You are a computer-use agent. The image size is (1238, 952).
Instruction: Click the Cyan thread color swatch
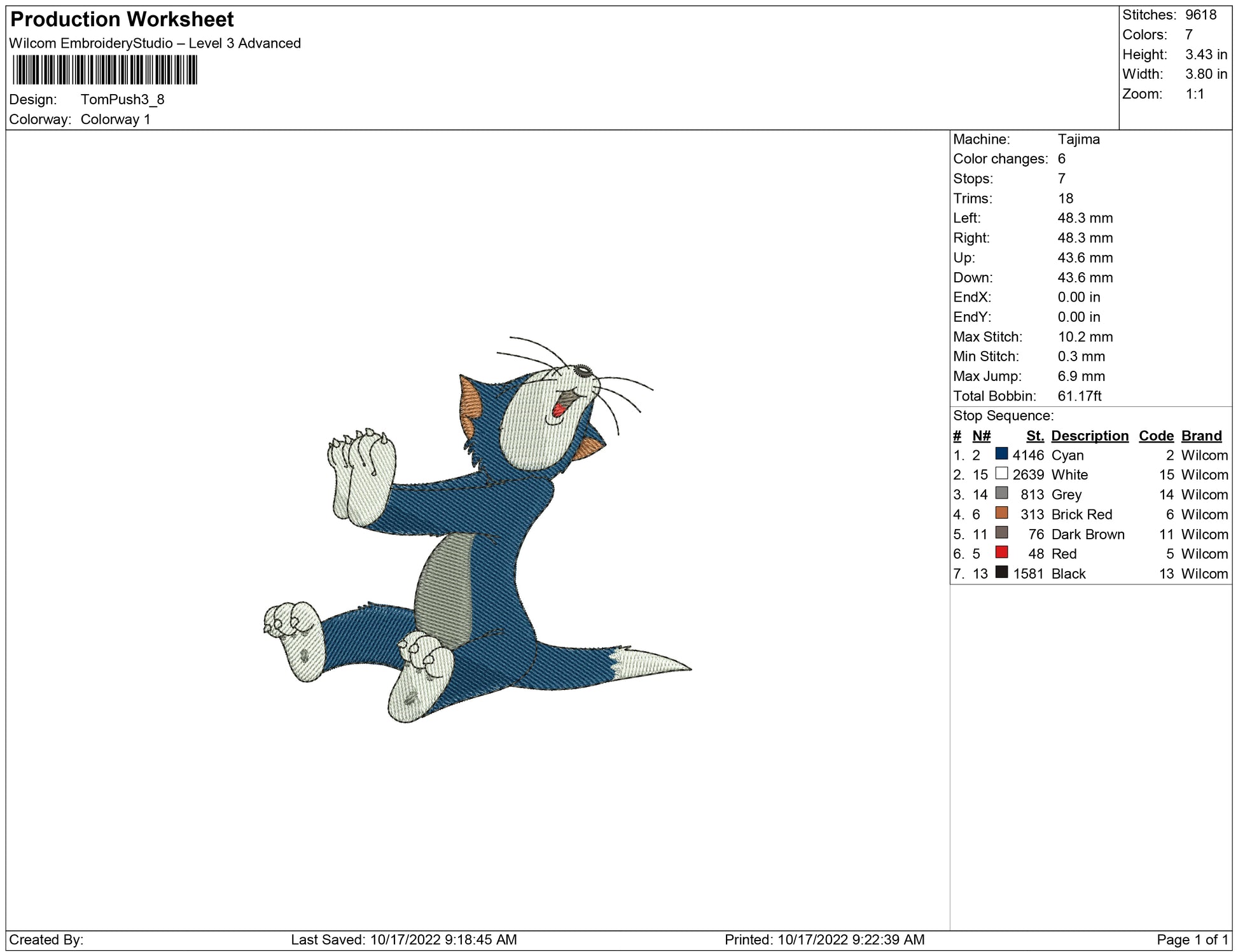pyautogui.click(x=1001, y=454)
